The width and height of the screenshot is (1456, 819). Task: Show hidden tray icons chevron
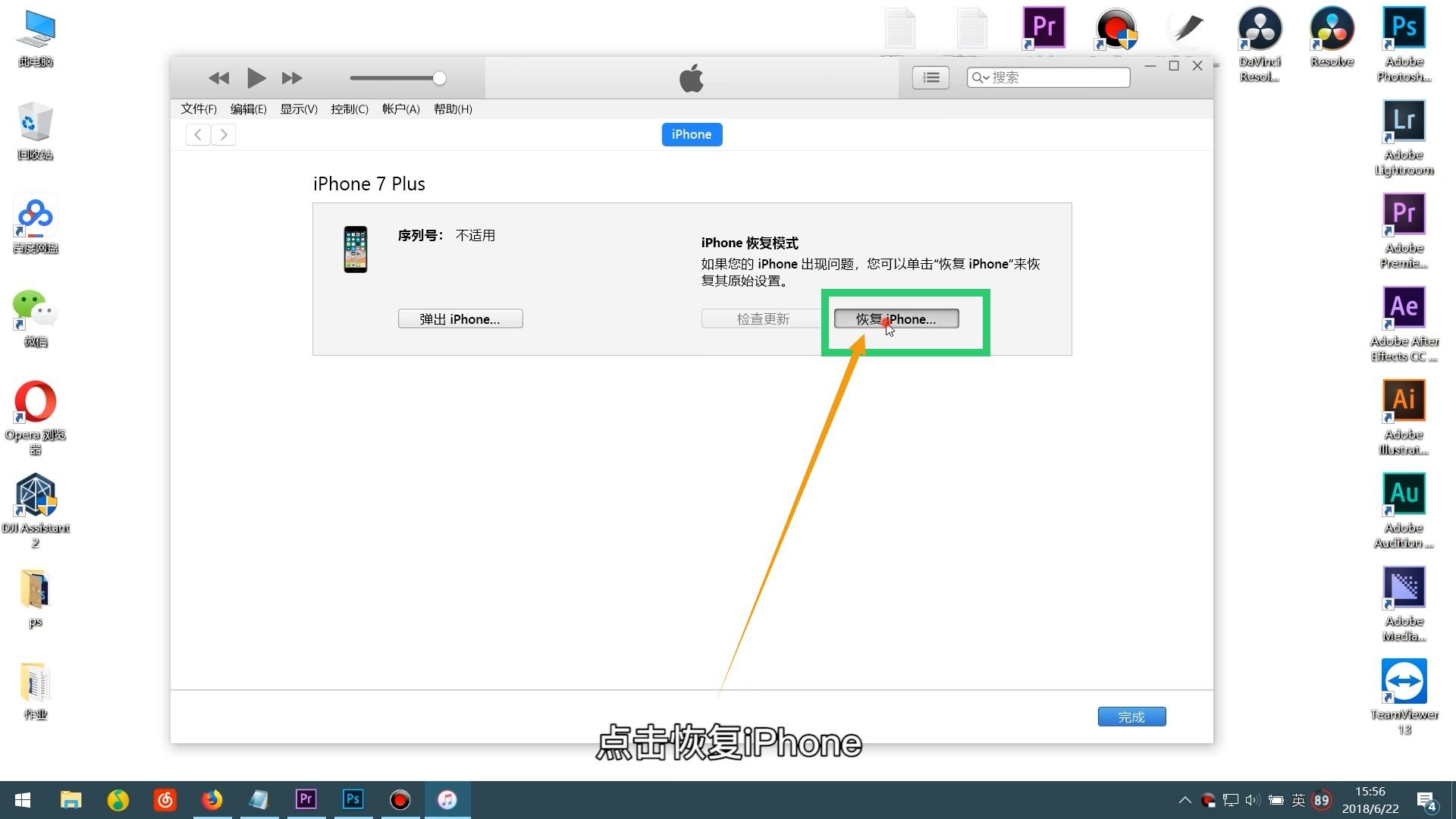(1185, 800)
